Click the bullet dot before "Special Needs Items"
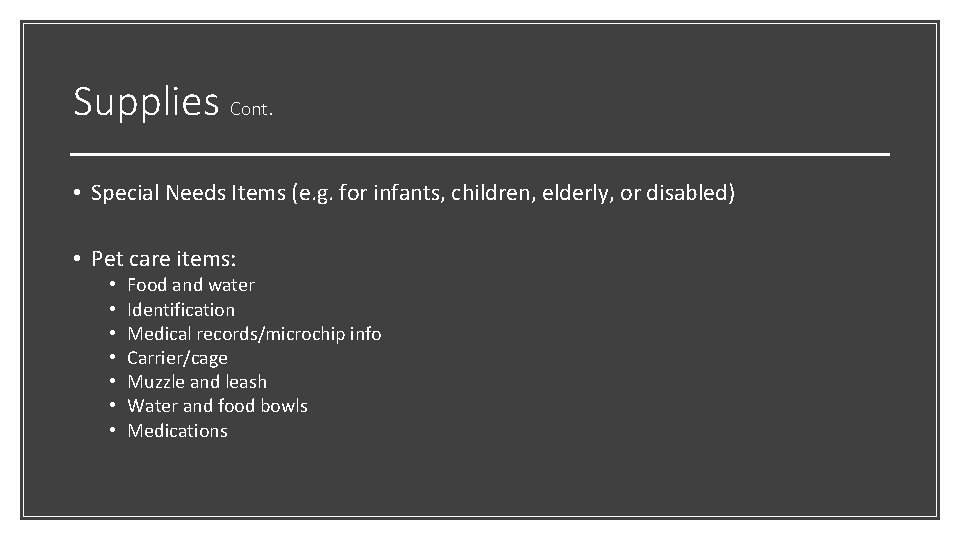Viewport: 960px width, 540px height. [77, 193]
